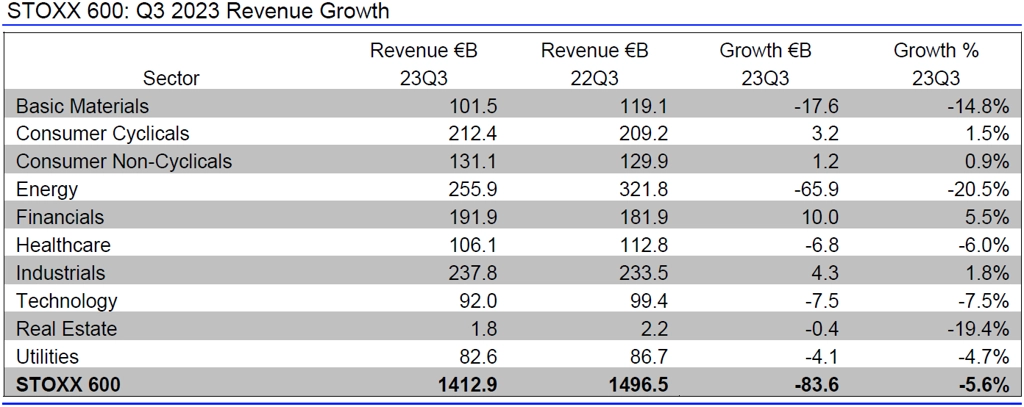Click Healthcare 23Q3 revenue 106.1
Image resolution: width=1024 pixels, height=407 pixels.
(472, 245)
